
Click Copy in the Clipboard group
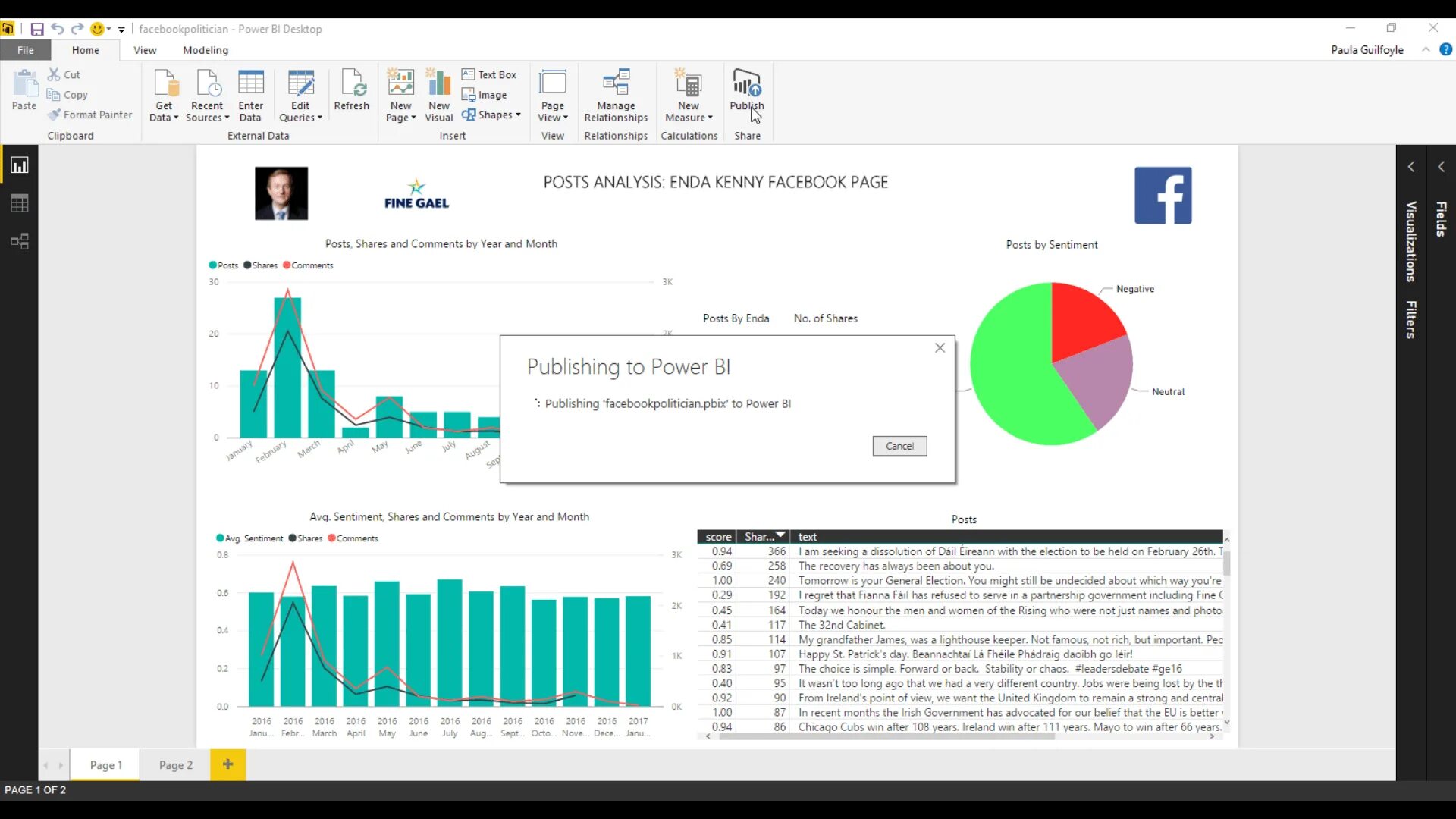click(67, 95)
